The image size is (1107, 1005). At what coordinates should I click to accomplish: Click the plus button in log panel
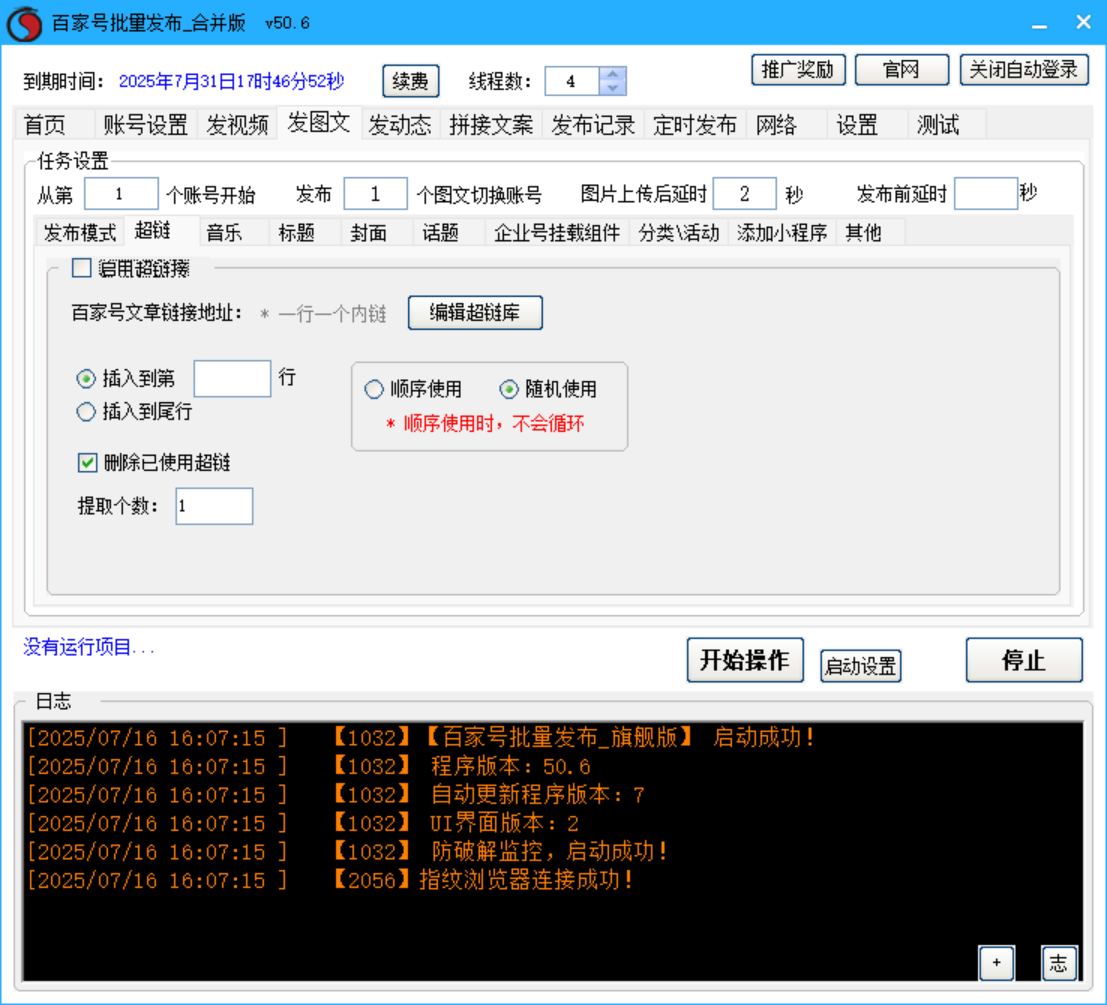click(997, 963)
